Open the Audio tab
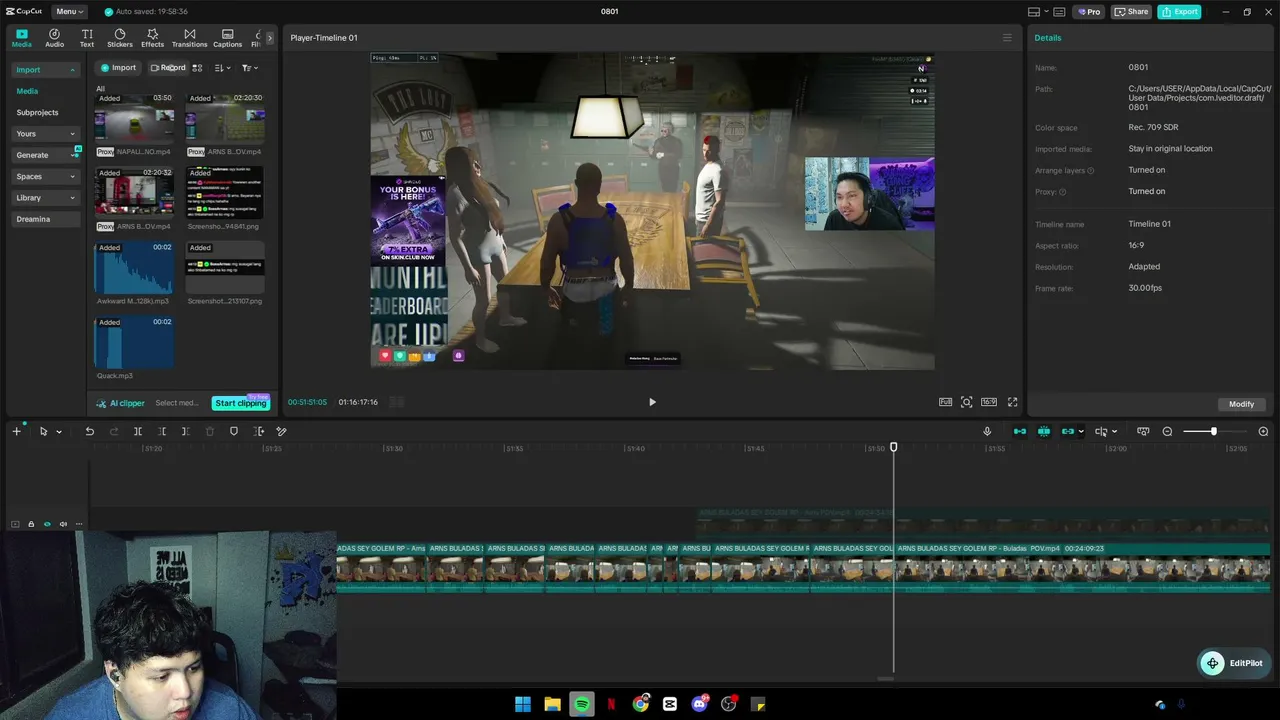 (x=54, y=38)
